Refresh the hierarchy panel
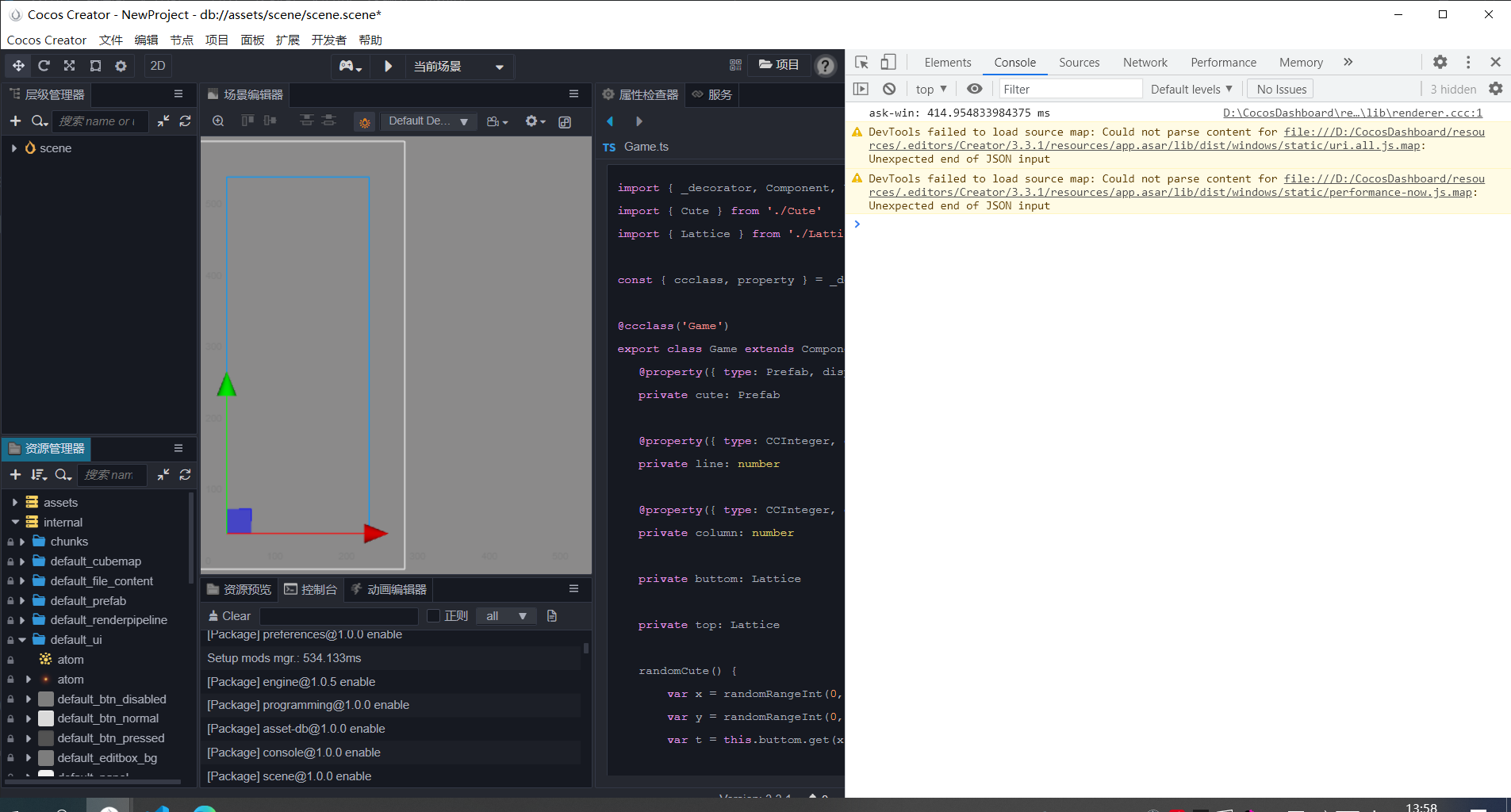The width and height of the screenshot is (1511, 812). pyautogui.click(x=186, y=121)
